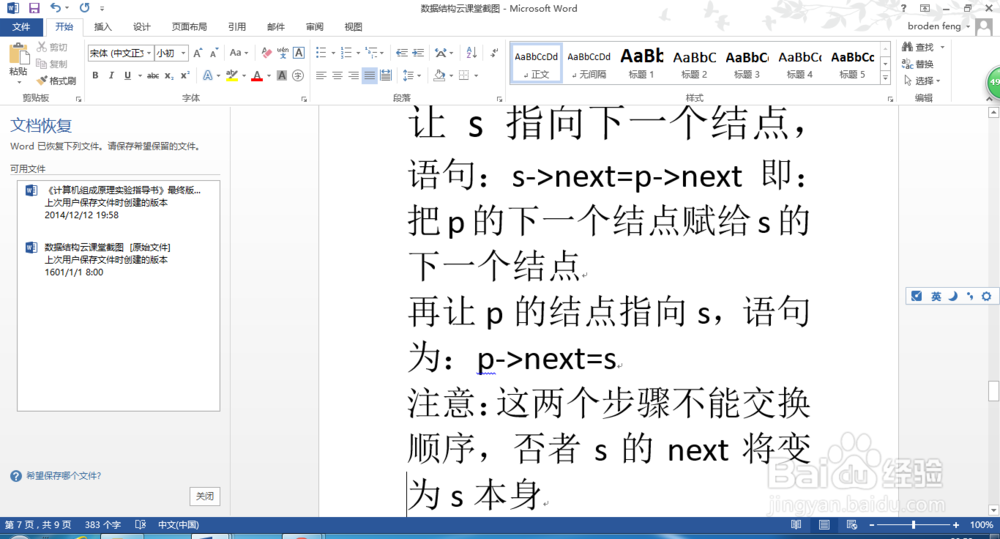The height and width of the screenshot is (539, 1000).
Task: Click the Copy (复制) command
Action: (x=52, y=64)
